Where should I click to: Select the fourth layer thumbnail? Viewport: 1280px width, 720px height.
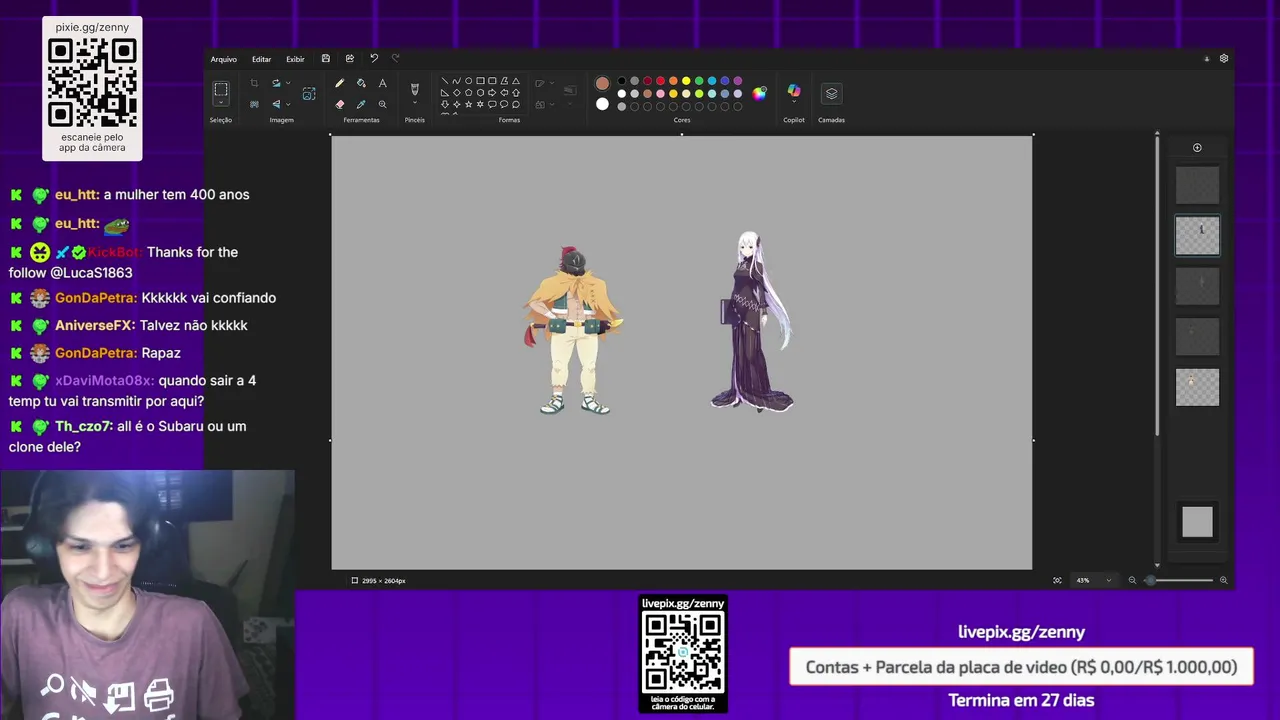pos(1197,337)
